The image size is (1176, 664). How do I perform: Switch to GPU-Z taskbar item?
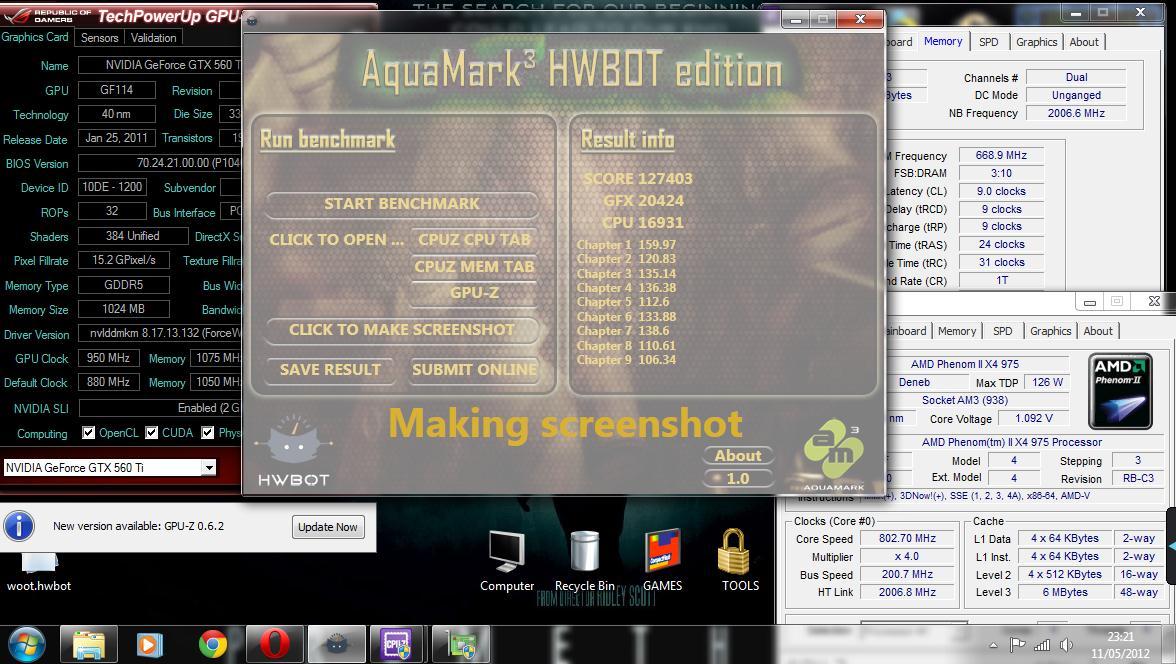461,644
